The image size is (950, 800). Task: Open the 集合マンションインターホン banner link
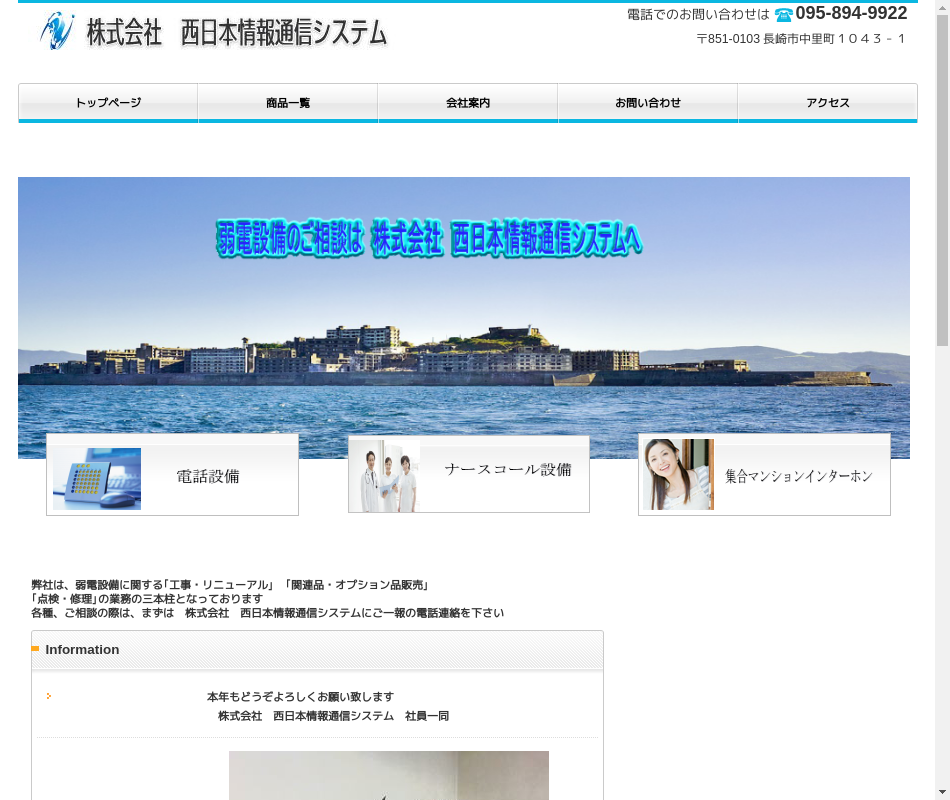[799, 477]
